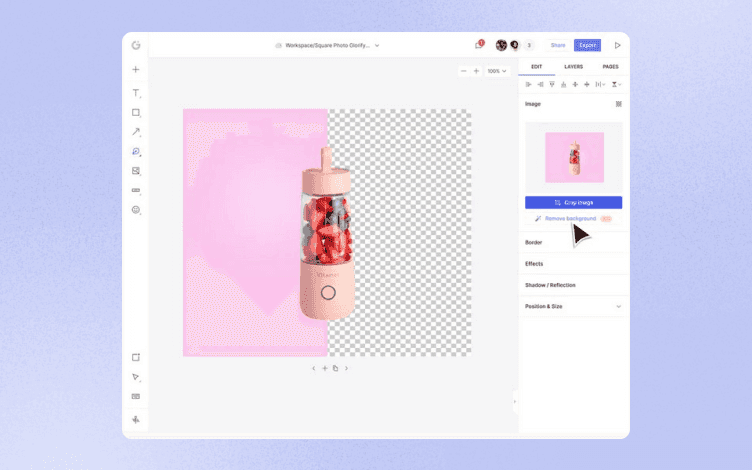752x470 pixels.
Task: Click the canvas resize icon near sidebar bottom
Action: click(x=136, y=357)
